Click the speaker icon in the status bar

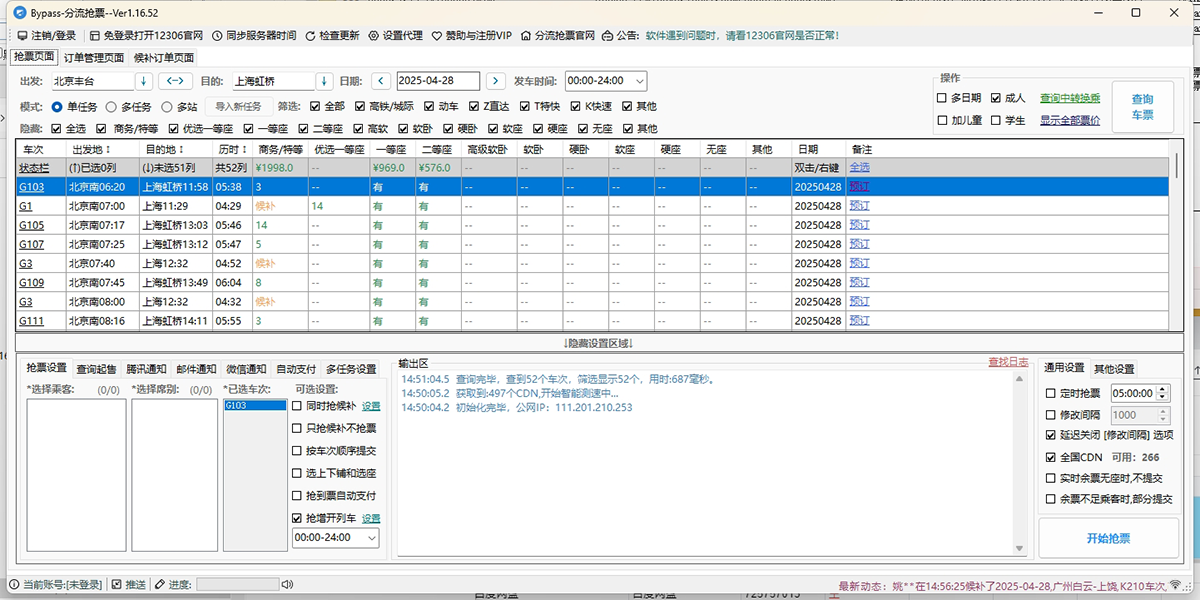click(287, 584)
